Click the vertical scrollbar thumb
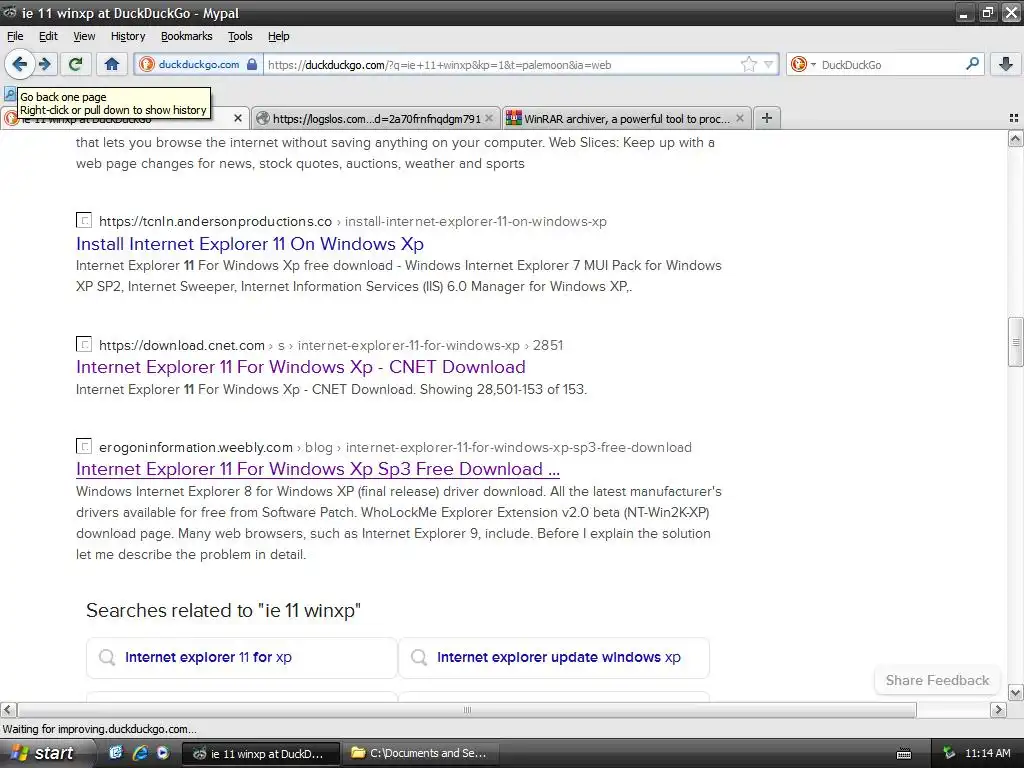Image resolution: width=1024 pixels, height=768 pixels. click(1015, 342)
